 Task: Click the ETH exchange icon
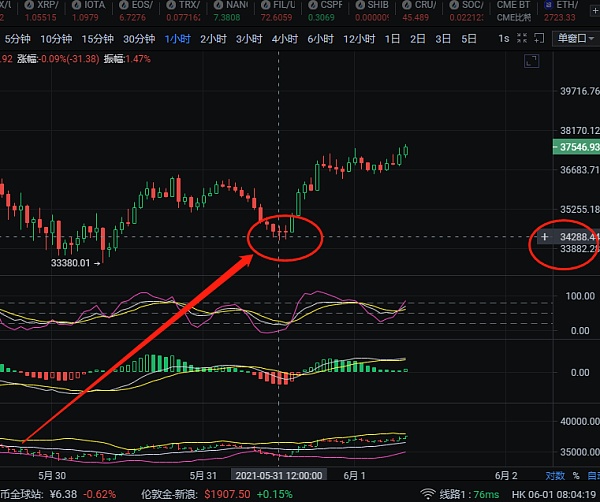(x=548, y=5)
